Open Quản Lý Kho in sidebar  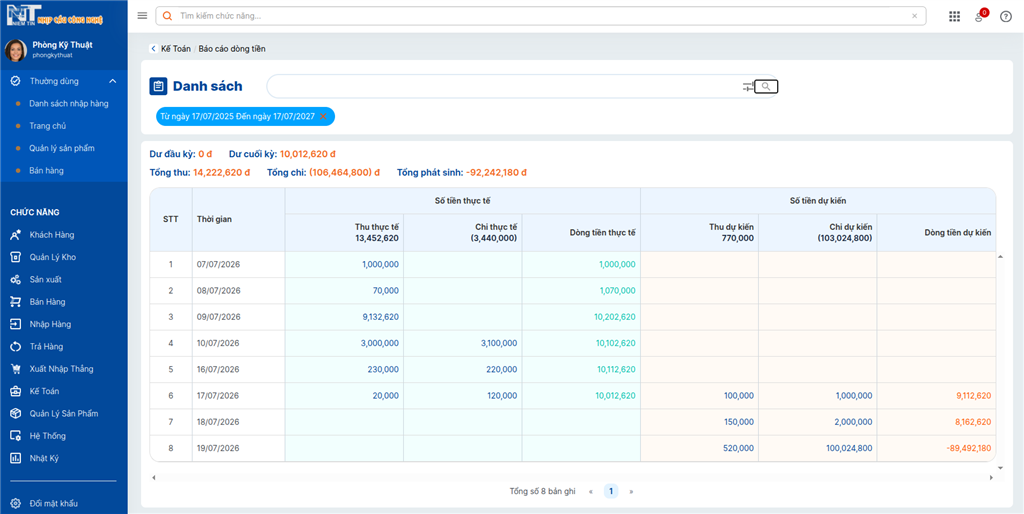pyautogui.click(x=52, y=257)
